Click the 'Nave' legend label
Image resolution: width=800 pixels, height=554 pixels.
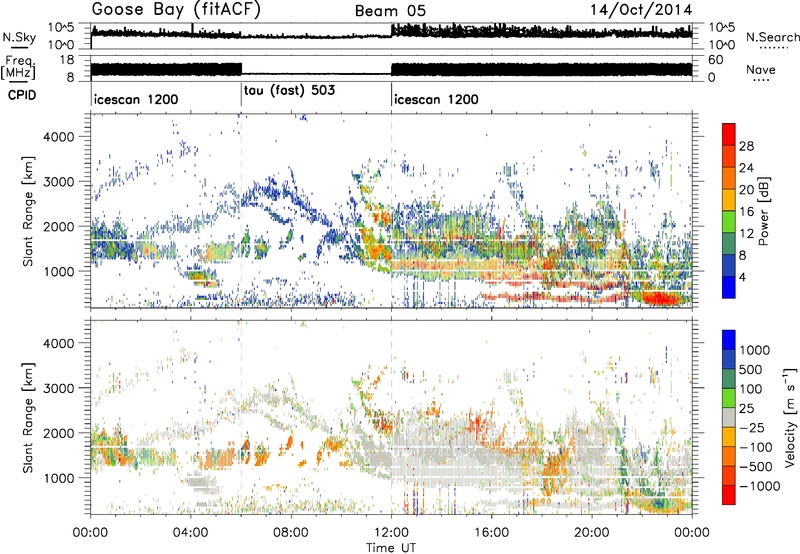pyautogui.click(x=761, y=69)
